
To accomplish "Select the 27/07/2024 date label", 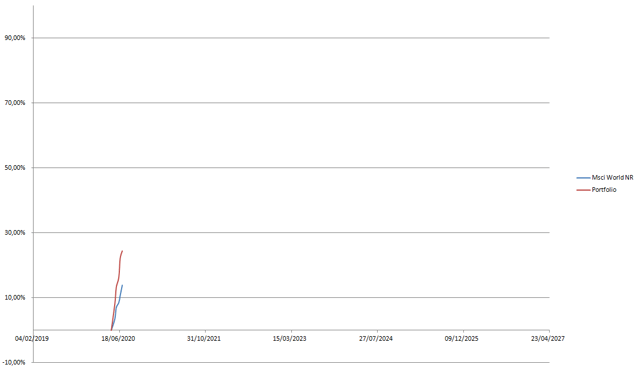I will click(376, 339).
